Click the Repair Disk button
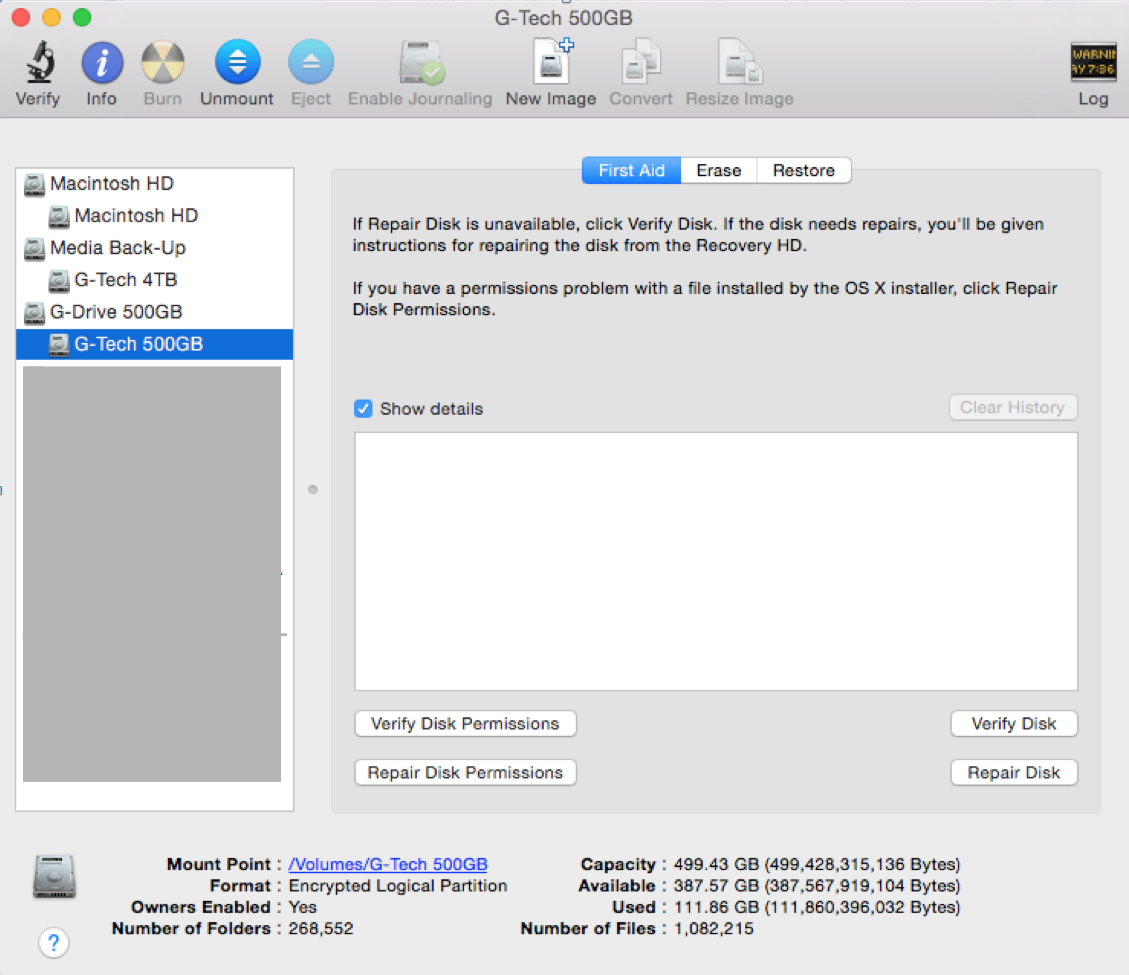This screenshot has width=1129, height=975. 1014,773
